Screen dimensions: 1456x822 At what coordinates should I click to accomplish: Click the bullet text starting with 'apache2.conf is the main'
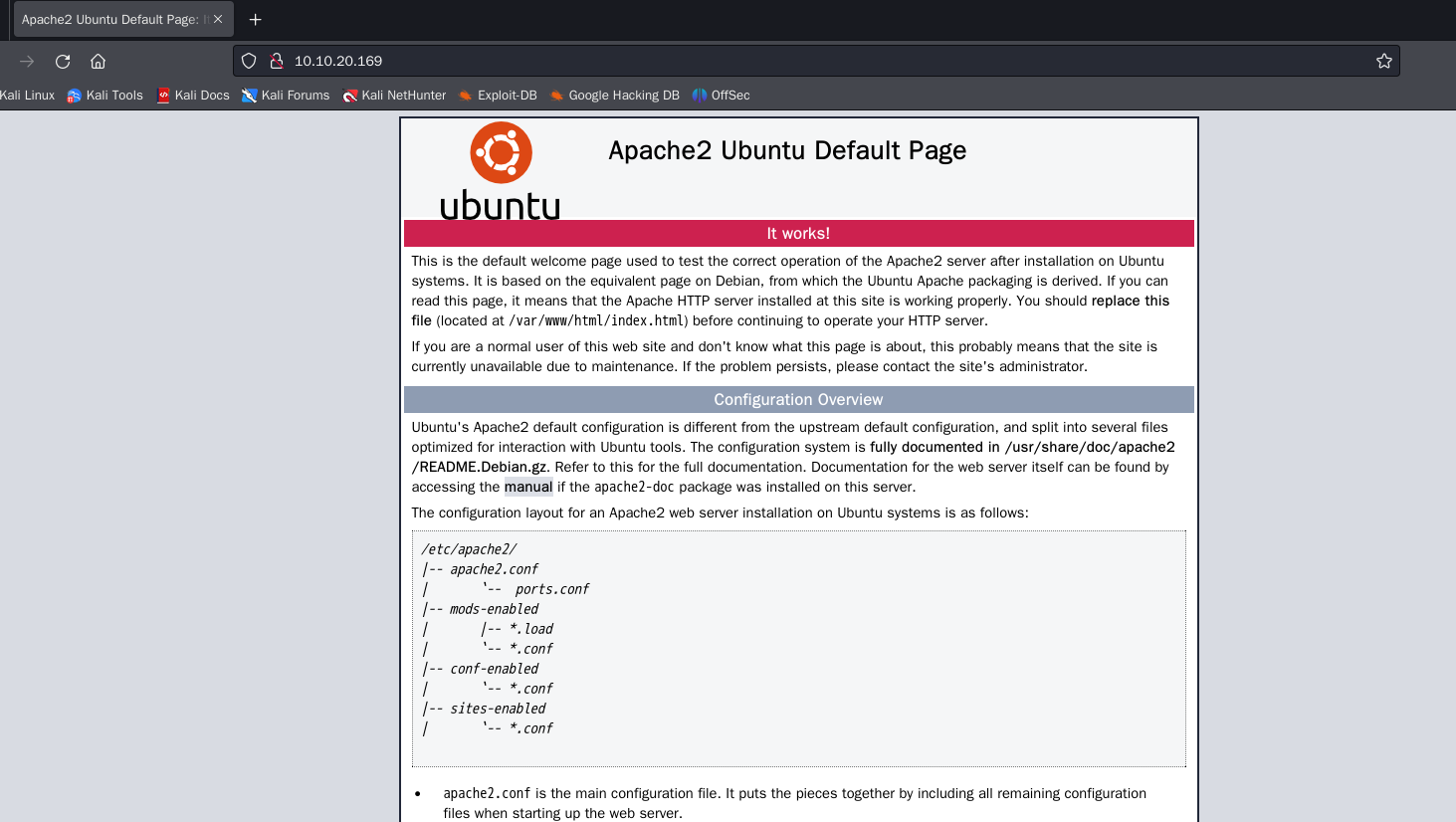(x=795, y=803)
